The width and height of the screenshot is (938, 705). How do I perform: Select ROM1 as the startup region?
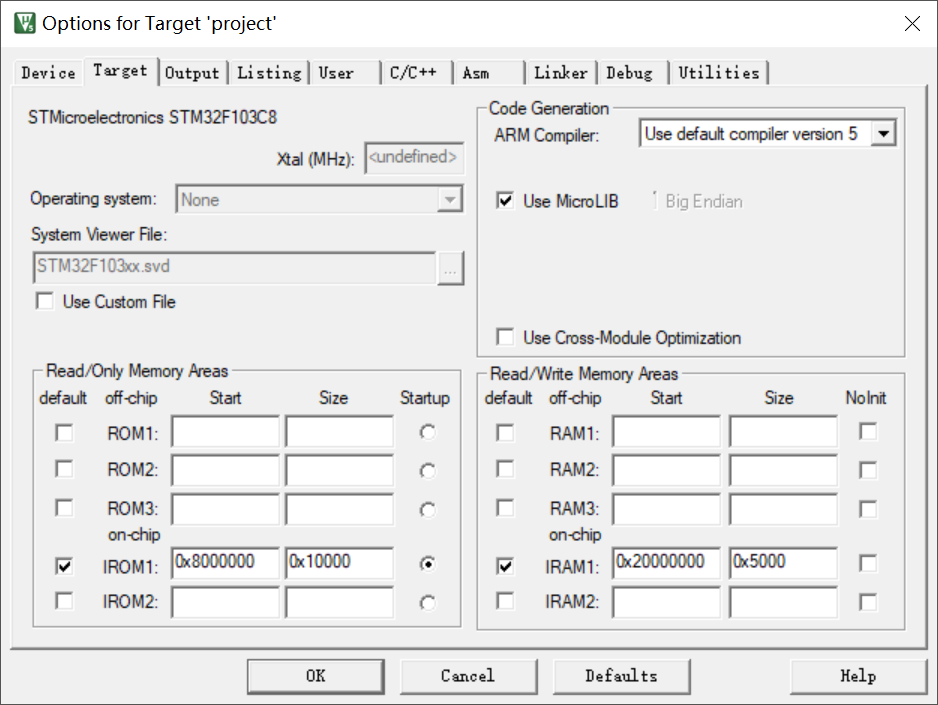[427, 432]
